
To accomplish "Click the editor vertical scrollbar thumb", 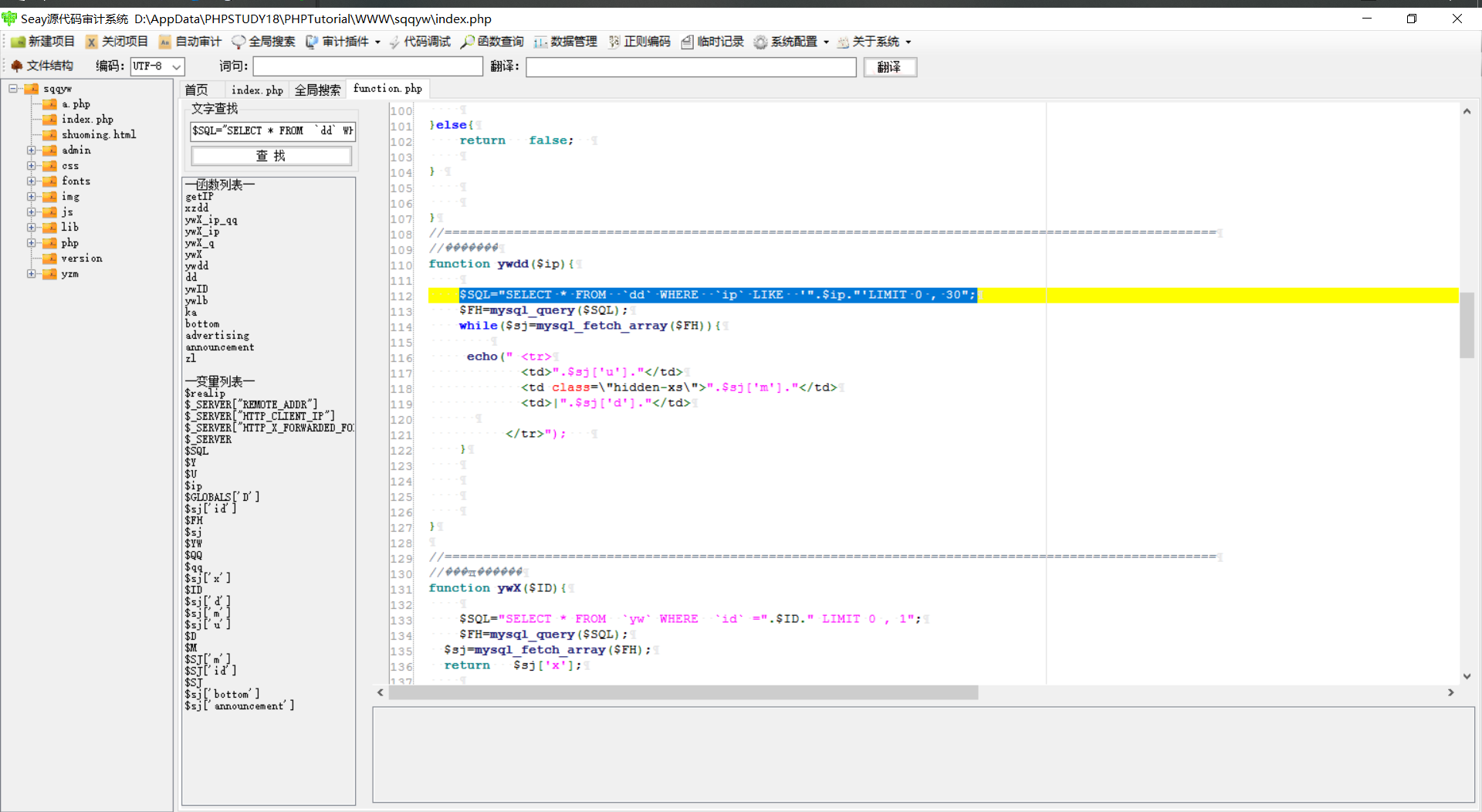I will click(x=1467, y=325).
